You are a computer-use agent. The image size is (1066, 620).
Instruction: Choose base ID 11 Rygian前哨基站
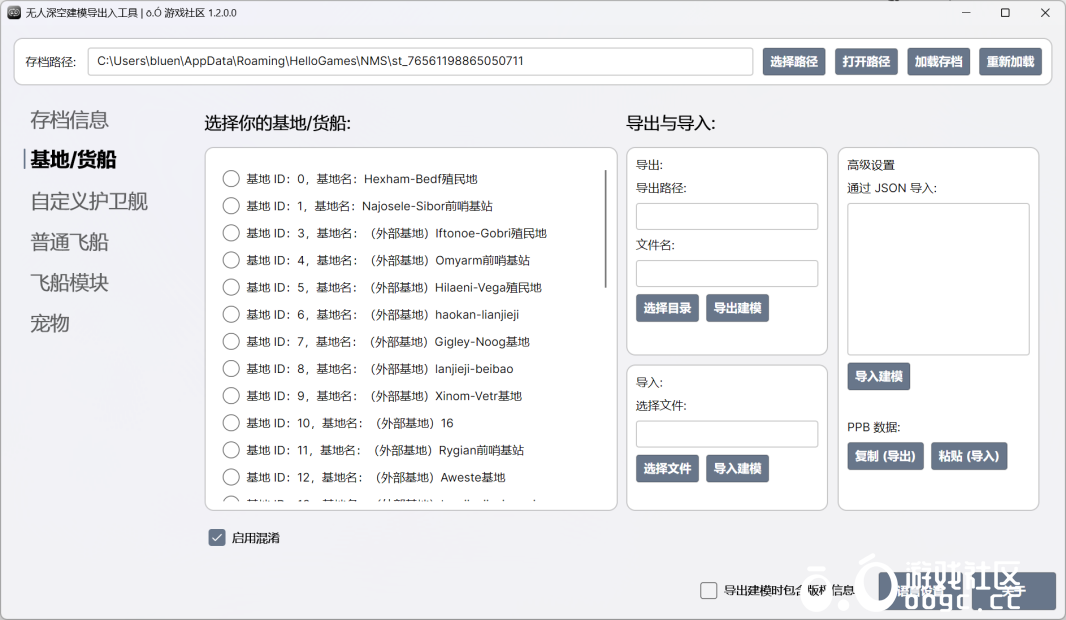click(231, 450)
